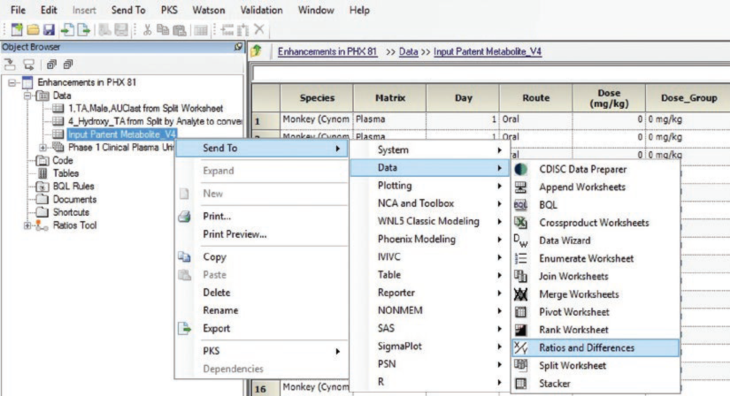Image resolution: width=730 pixels, height=396 pixels.
Task: Pin the Object Browser panel
Action: click(238, 47)
